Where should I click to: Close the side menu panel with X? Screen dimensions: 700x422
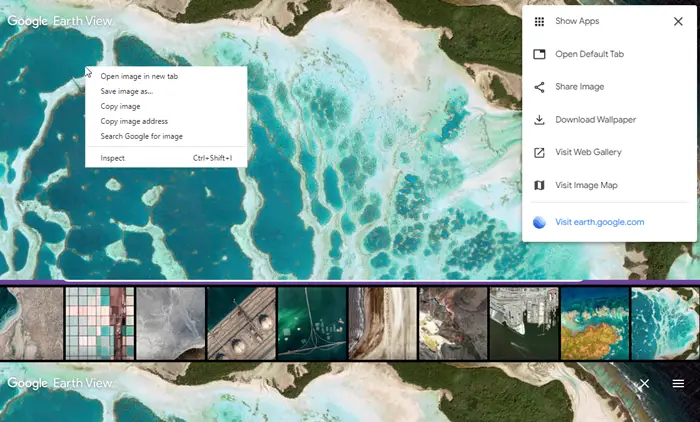point(678,21)
